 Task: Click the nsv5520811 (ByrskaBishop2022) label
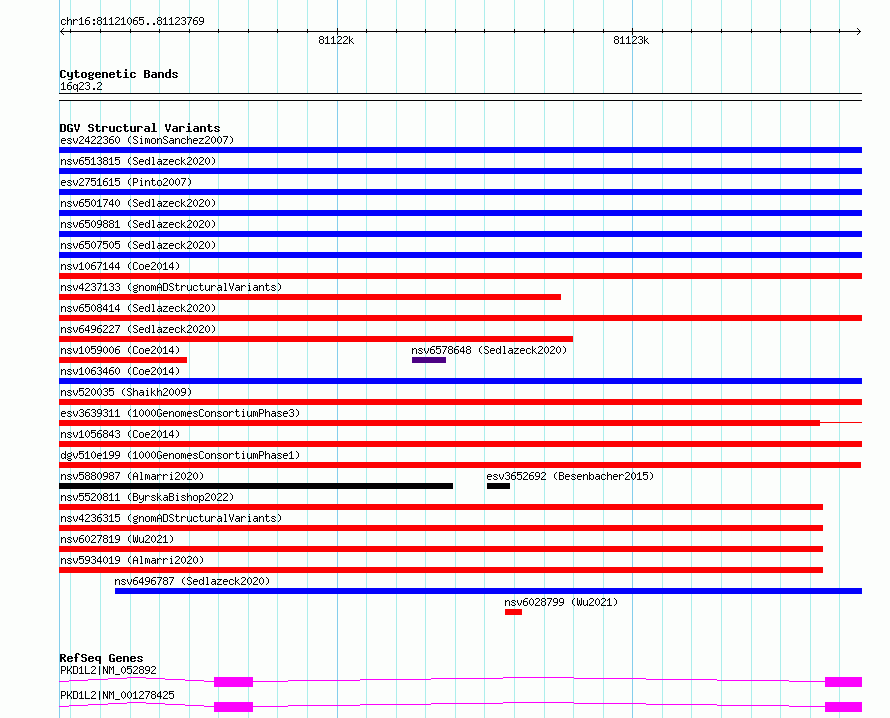pos(147,497)
